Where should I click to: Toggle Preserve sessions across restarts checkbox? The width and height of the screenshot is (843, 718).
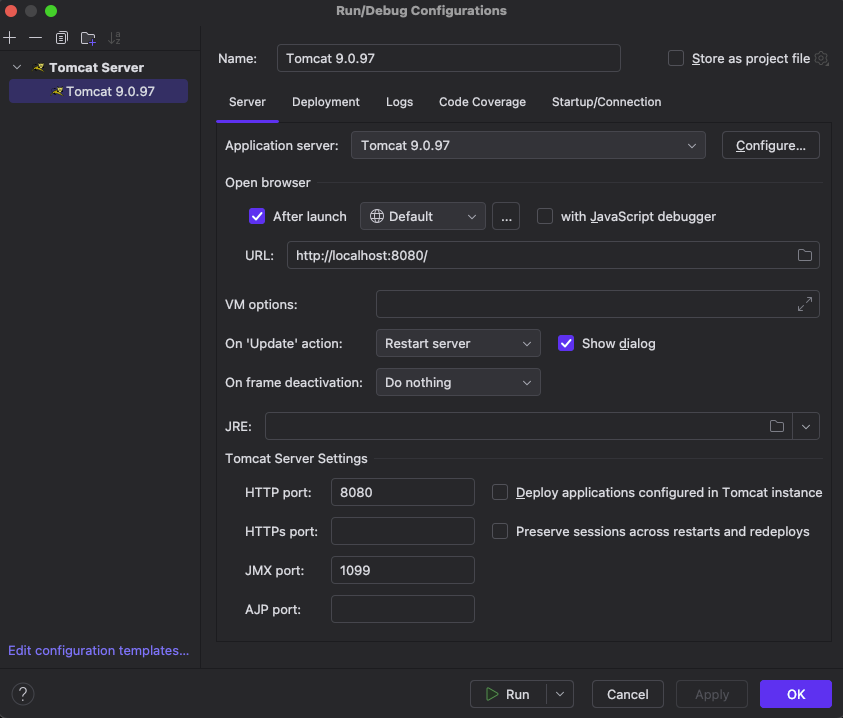coord(500,531)
